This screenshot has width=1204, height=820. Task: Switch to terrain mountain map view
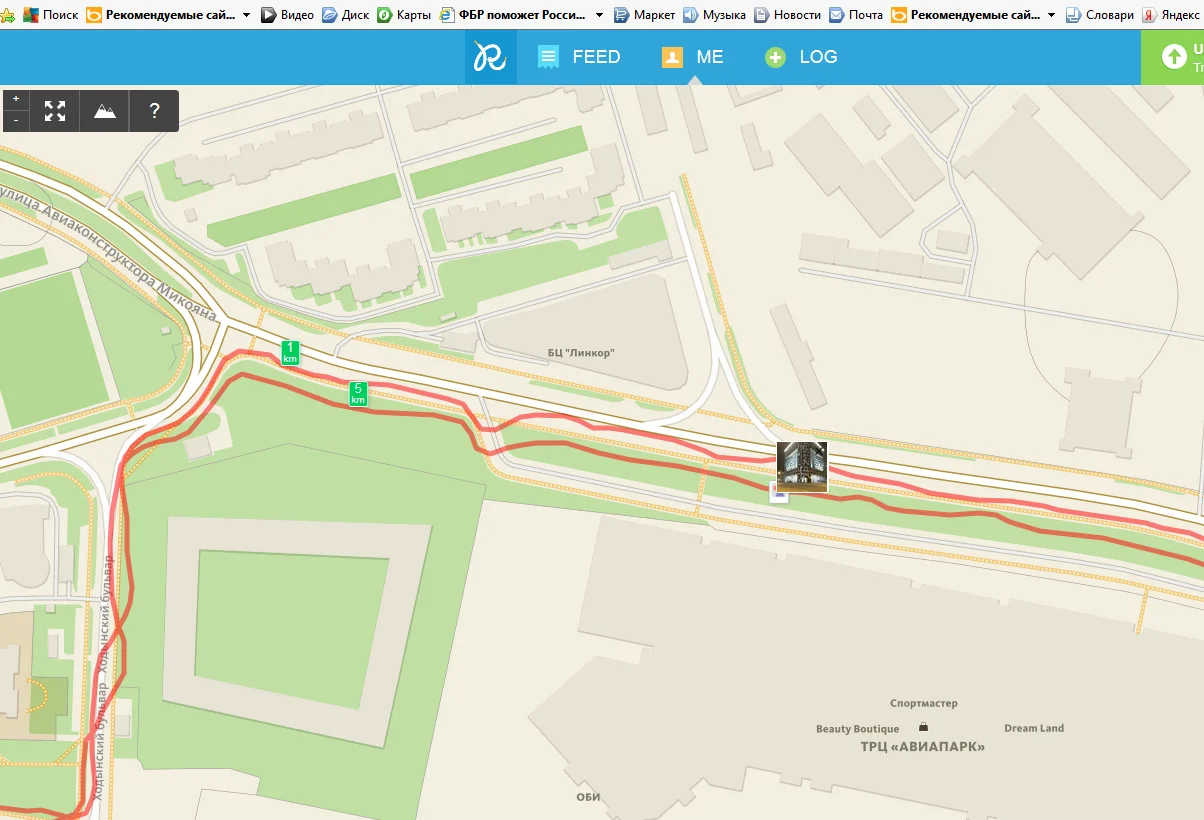coord(105,111)
